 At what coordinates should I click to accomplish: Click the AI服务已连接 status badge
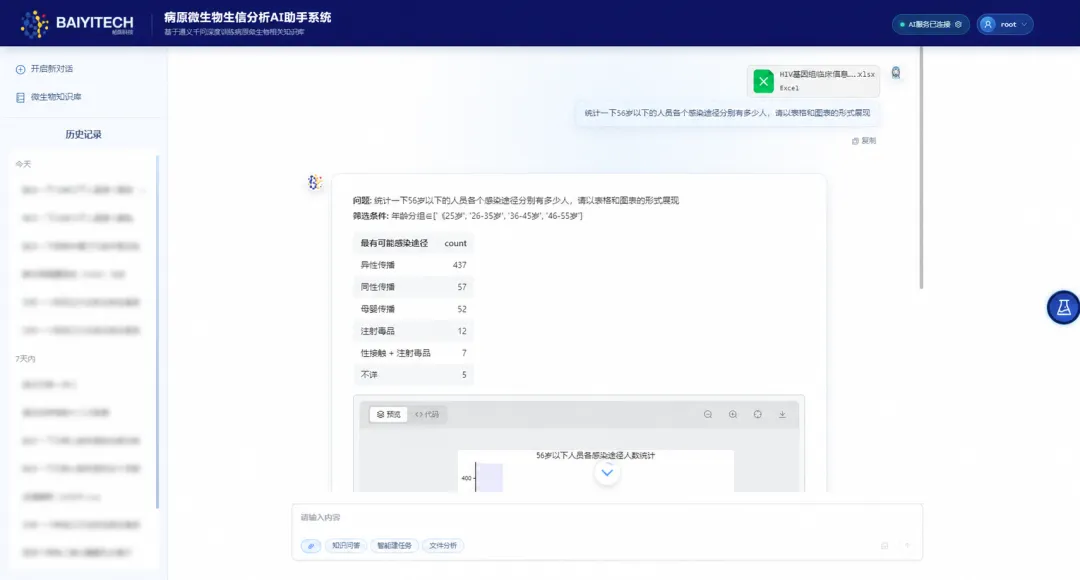click(931, 24)
